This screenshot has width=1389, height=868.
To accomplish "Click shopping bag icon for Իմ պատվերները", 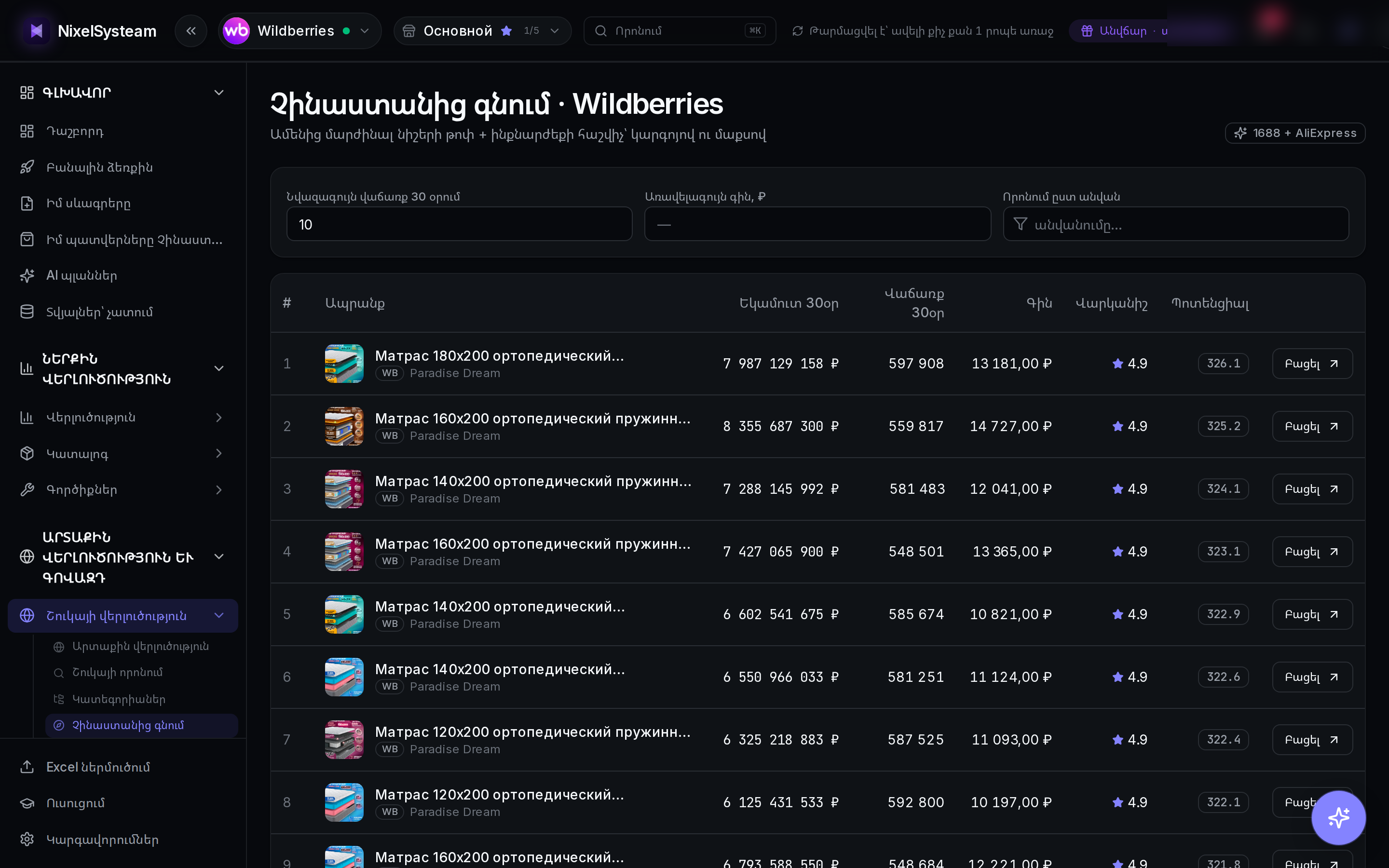I will click(x=27, y=239).
